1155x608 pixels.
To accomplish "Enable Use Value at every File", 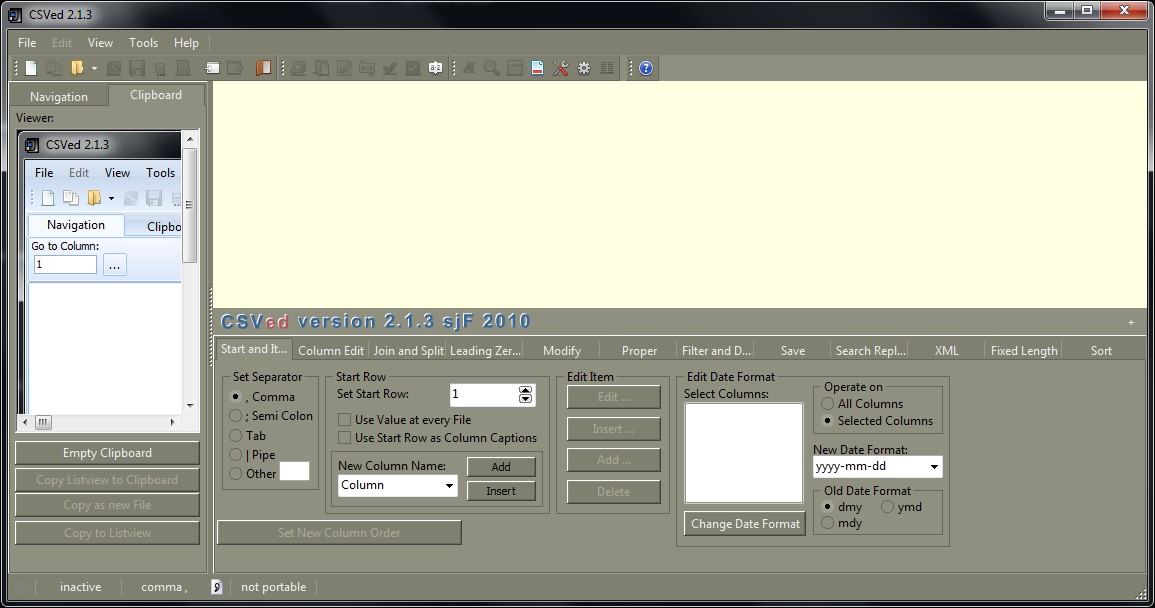I will [344, 419].
